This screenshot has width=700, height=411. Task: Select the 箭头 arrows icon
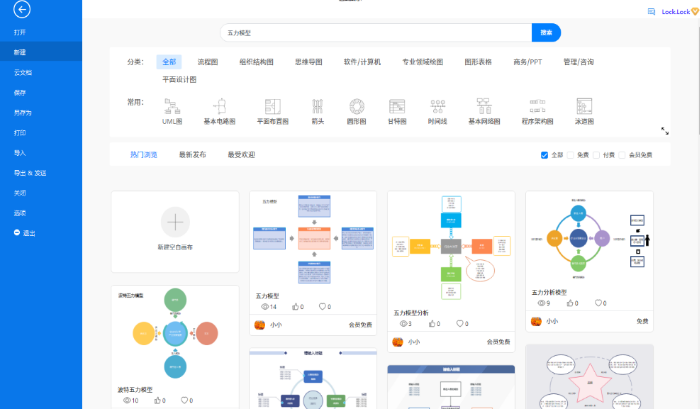coord(317,107)
